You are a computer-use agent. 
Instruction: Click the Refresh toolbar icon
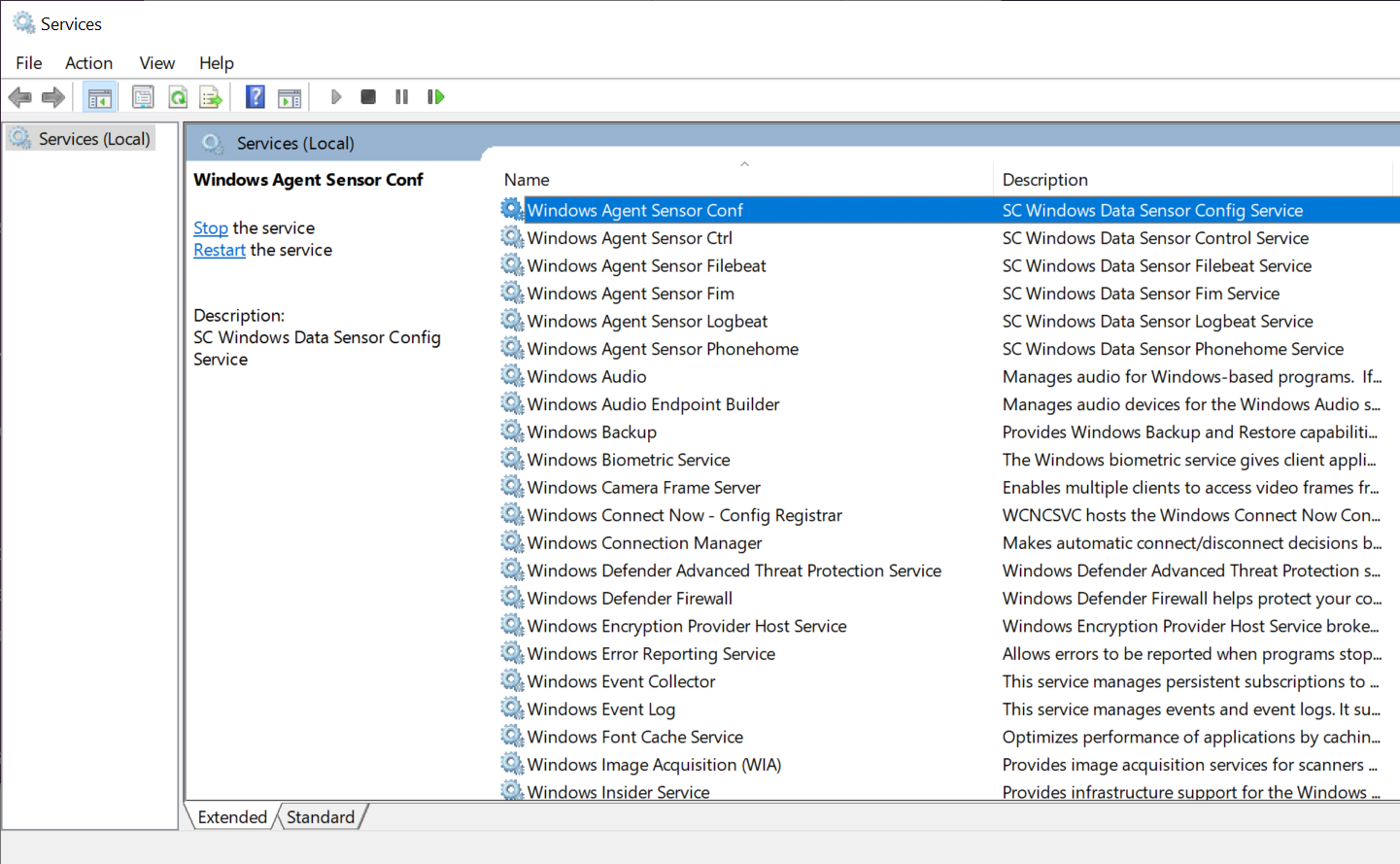(x=178, y=97)
